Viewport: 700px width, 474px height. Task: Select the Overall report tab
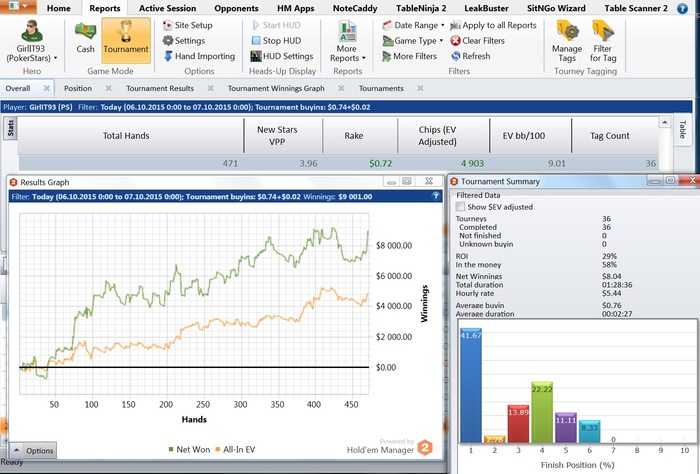click(18, 88)
